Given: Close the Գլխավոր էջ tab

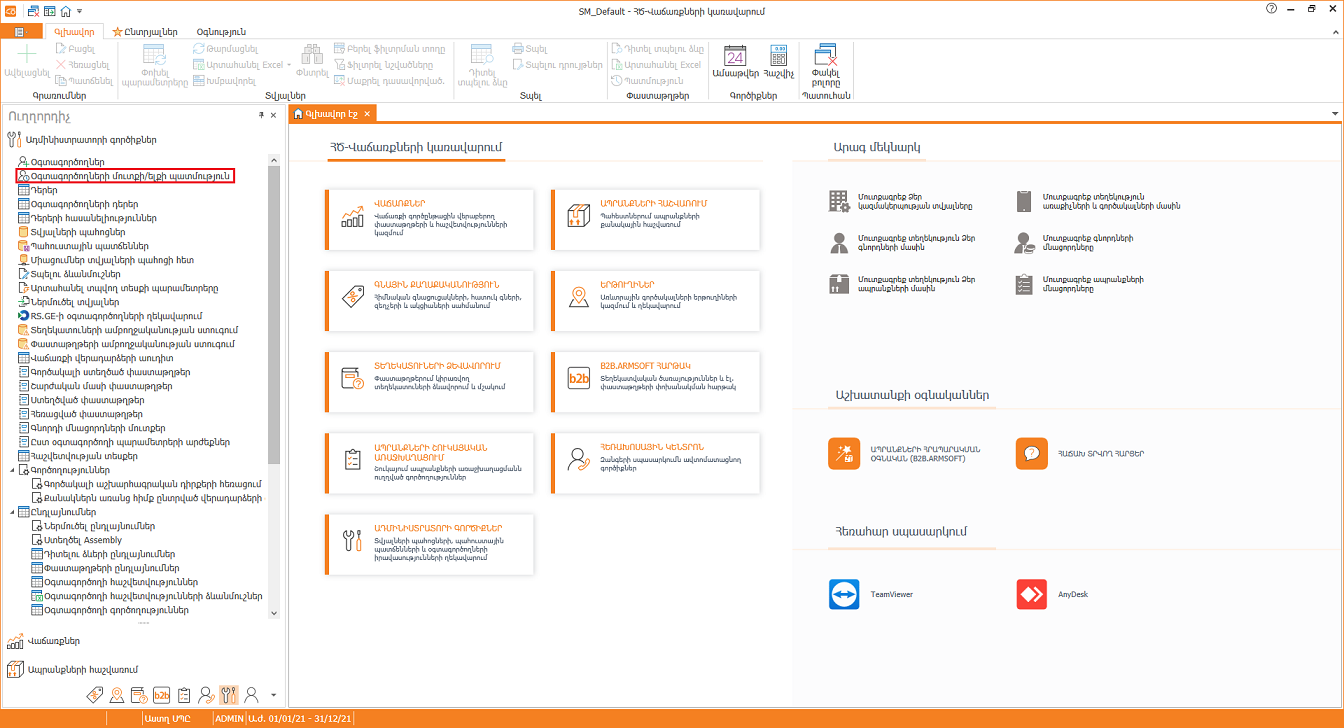Looking at the screenshot, I should 368,114.
